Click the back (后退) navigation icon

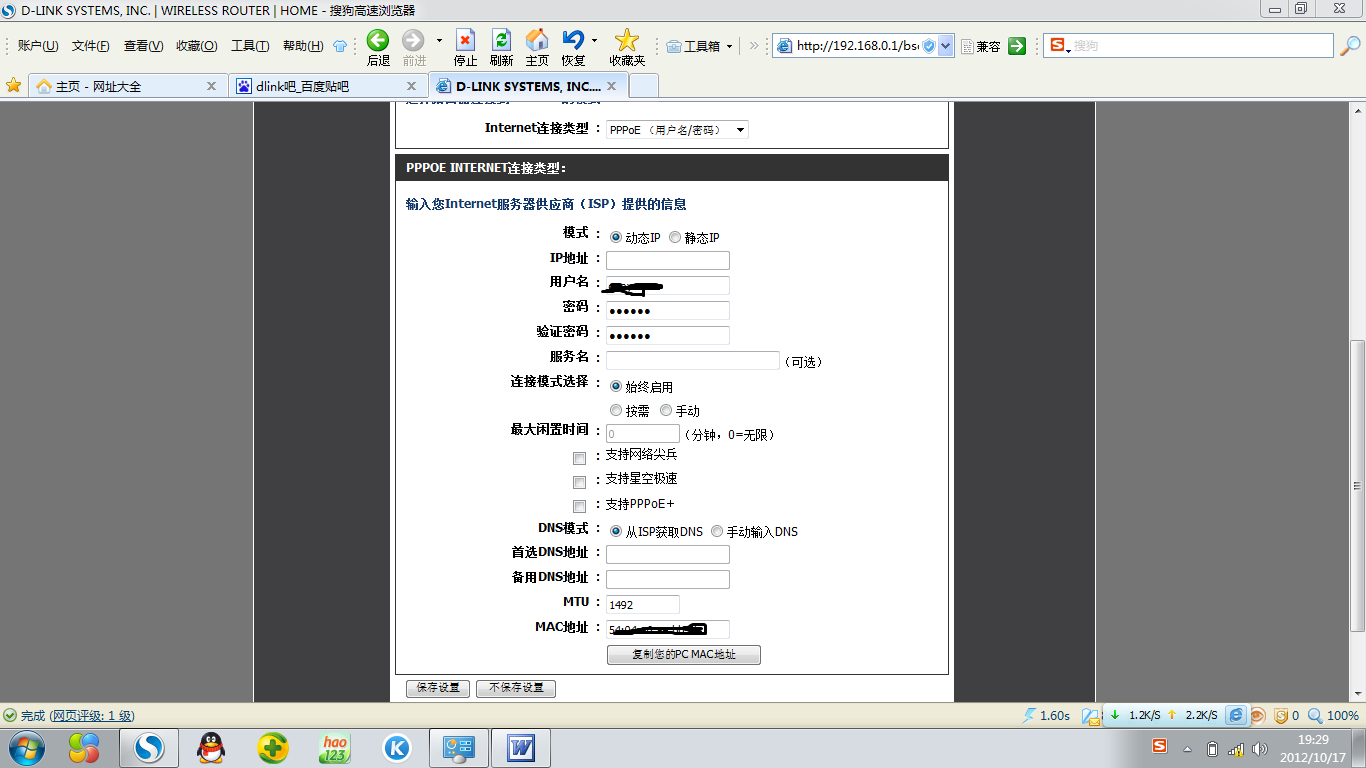point(378,40)
